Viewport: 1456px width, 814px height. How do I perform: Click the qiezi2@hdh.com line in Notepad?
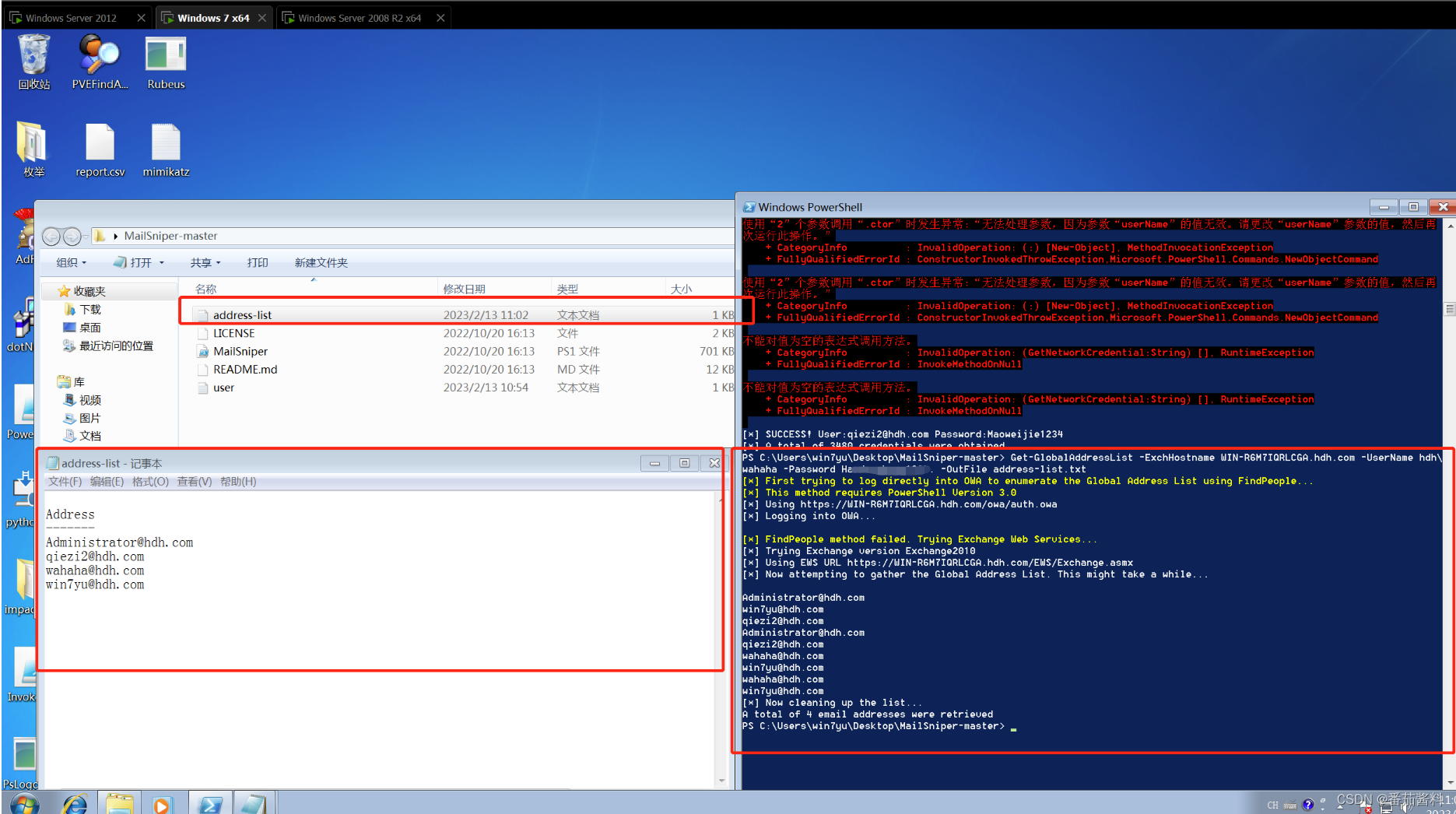click(x=95, y=556)
